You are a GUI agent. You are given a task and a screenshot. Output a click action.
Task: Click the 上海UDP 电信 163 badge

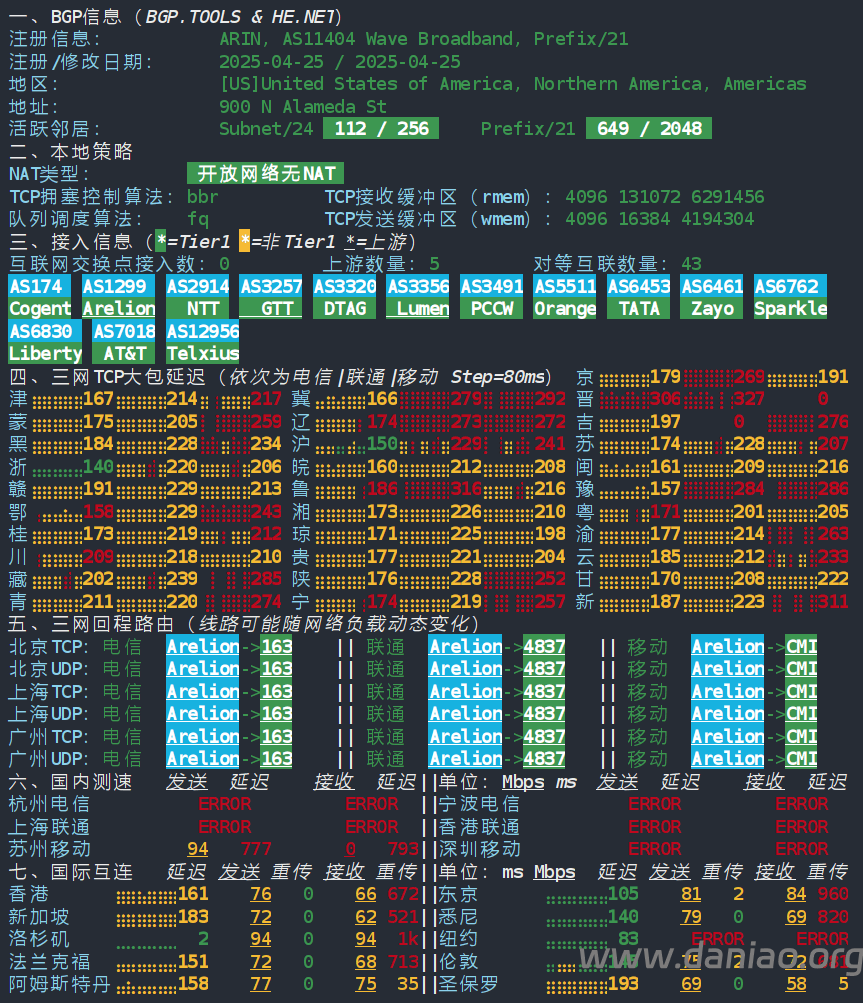[x=276, y=713]
